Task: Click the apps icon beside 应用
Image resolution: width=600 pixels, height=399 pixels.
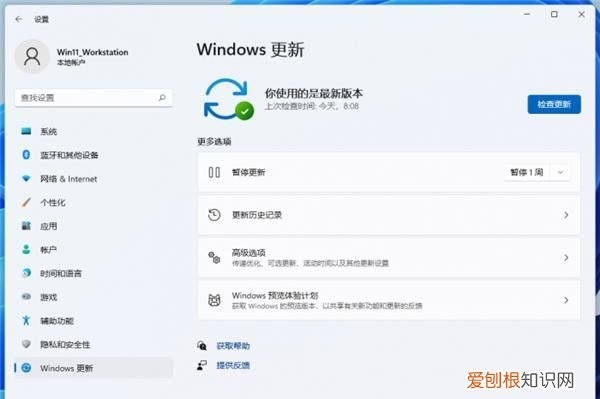Action: click(x=26, y=226)
